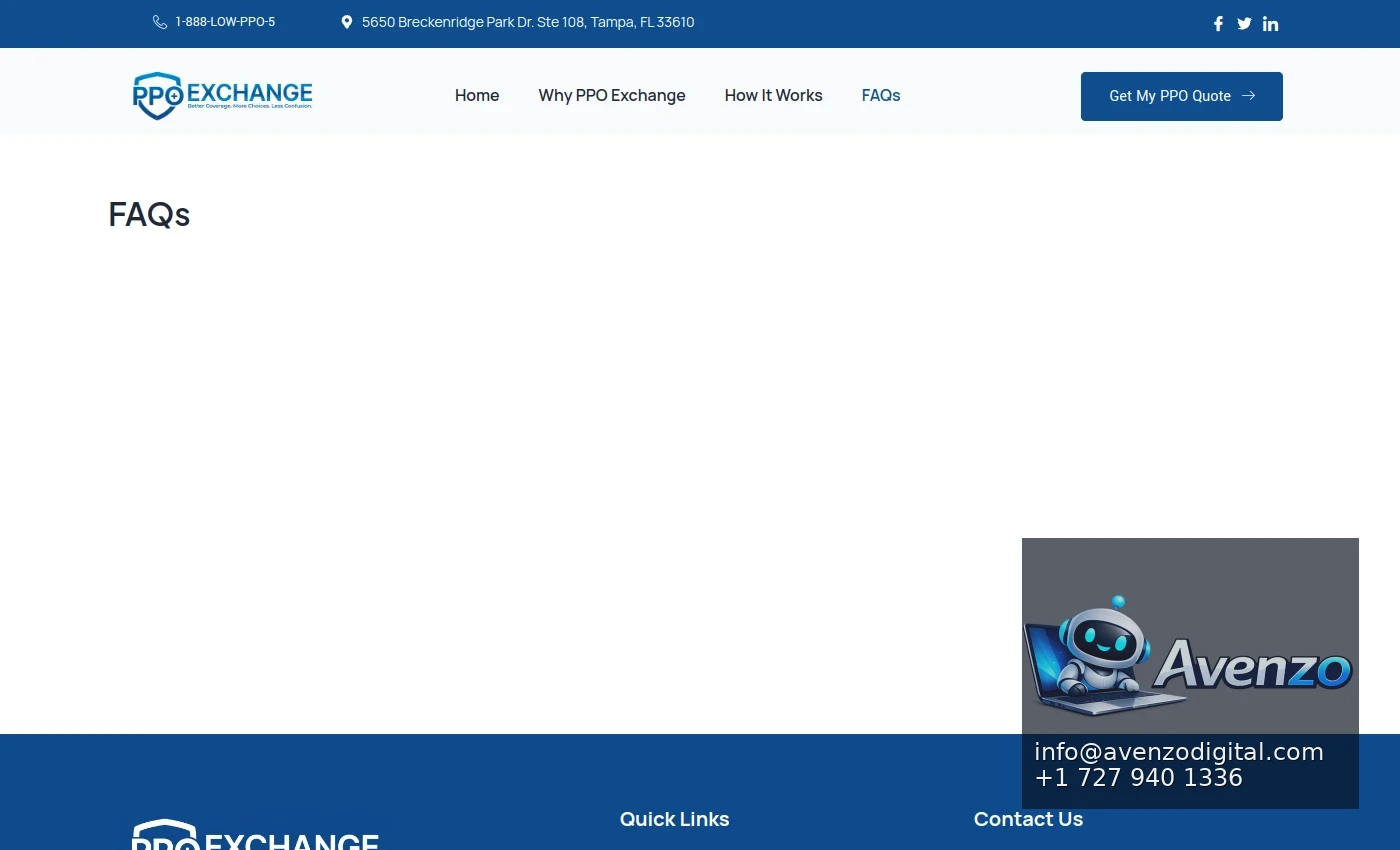Click phone number 1-888-LOW-PPO-5

tap(225, 22)
